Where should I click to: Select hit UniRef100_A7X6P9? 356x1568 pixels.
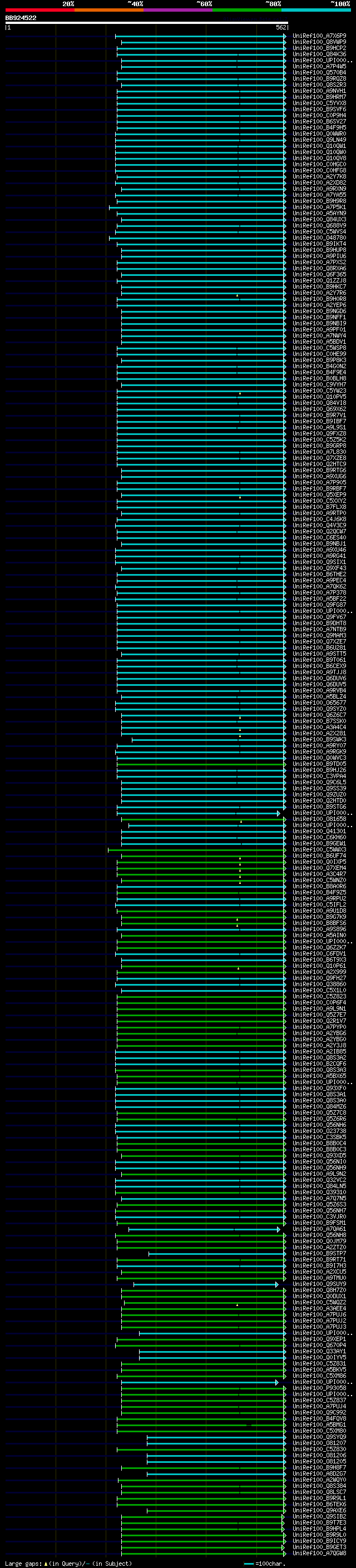(x=319, y=36)
